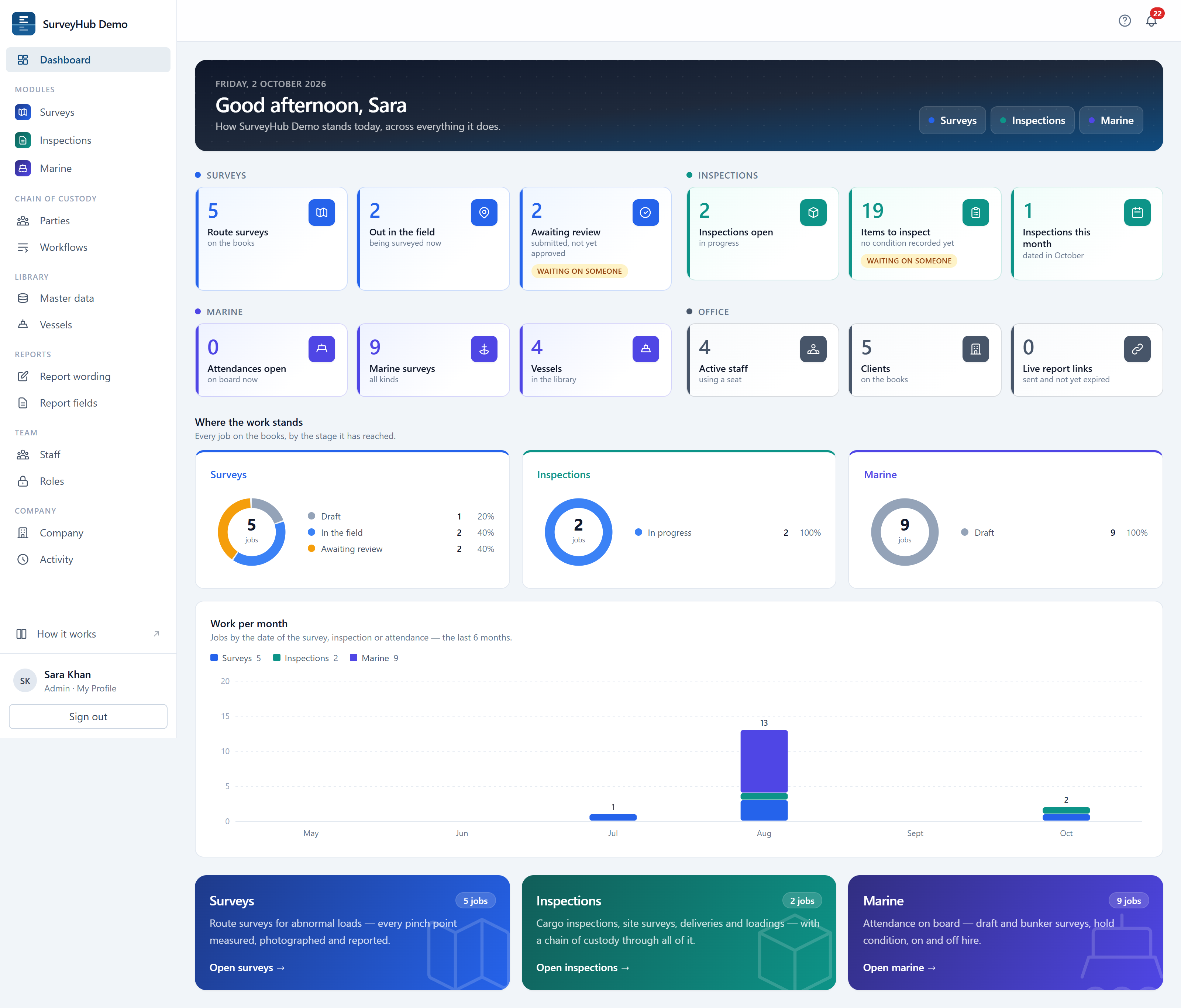Click the map icon on Route surveys card
Screen dimensions: 1181x1008
click(322, 213)
